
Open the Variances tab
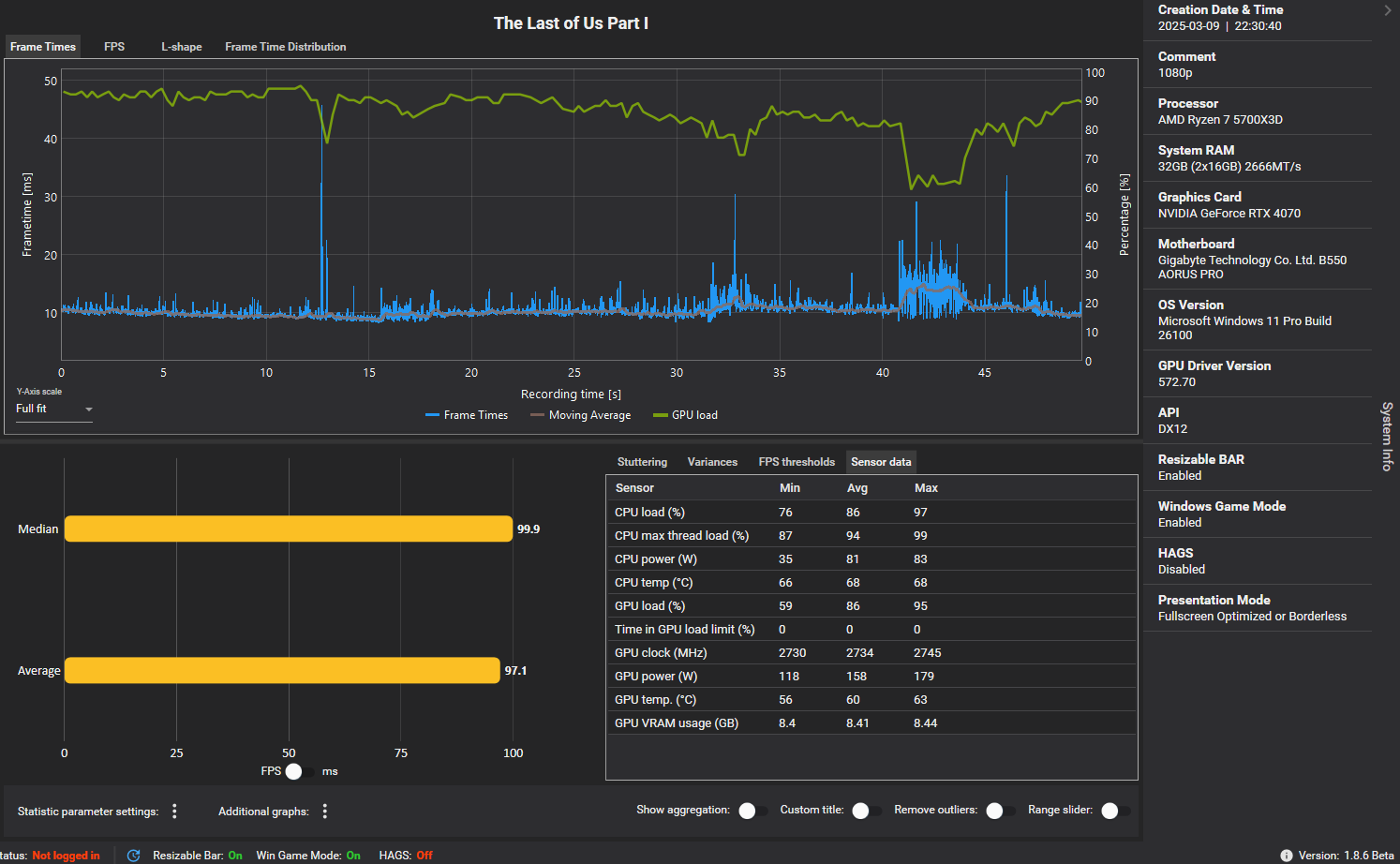point(712,462)
